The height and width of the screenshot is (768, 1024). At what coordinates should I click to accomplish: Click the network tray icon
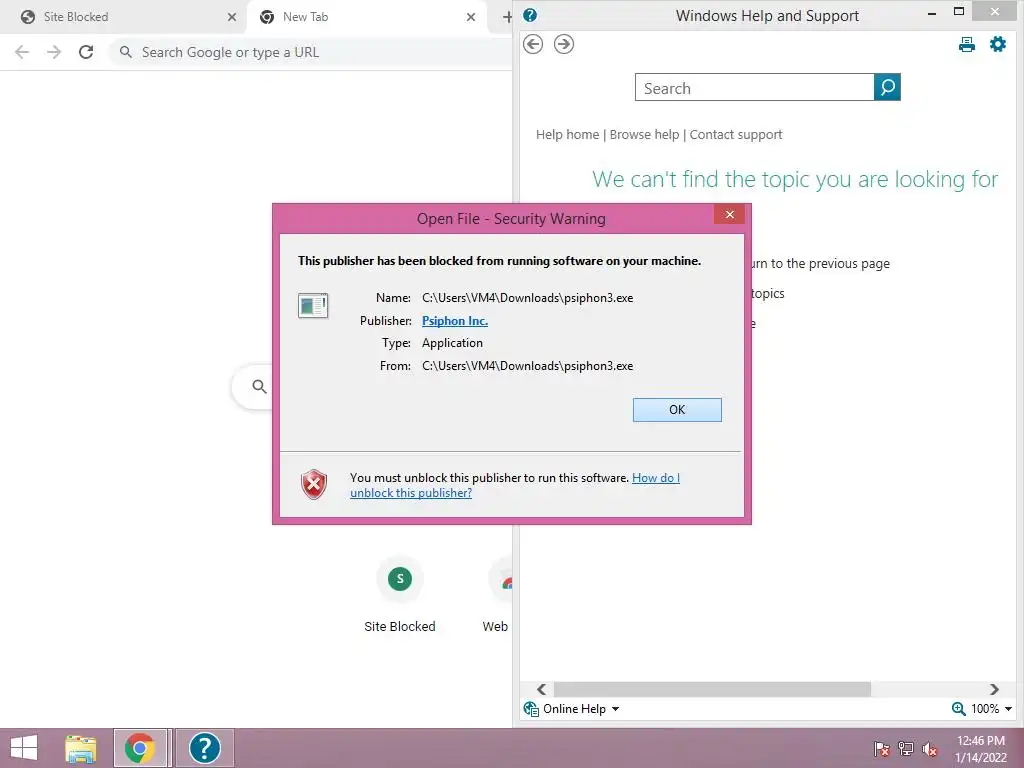[906, 749]
